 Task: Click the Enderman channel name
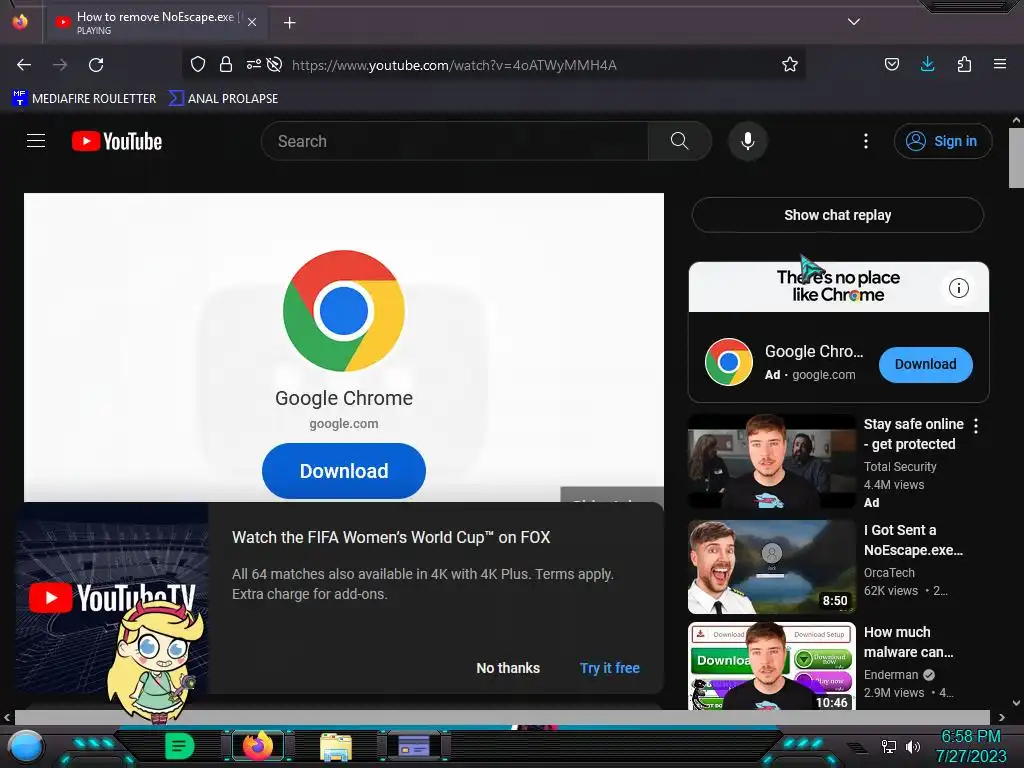coord(891,675)
